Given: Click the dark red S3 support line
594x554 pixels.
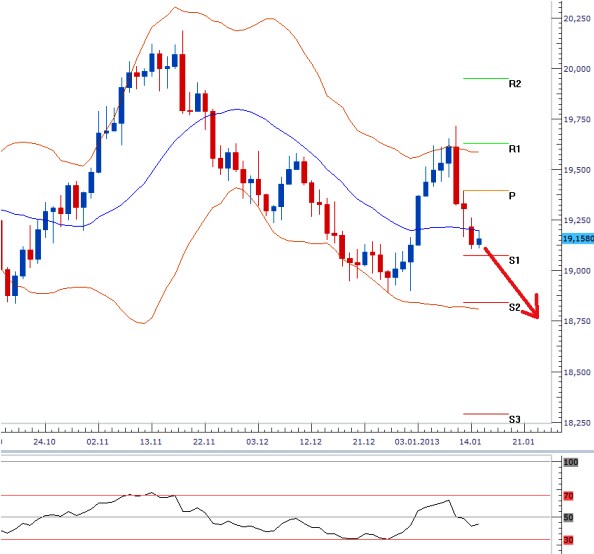Looking at the screenshot, I should pos(486,414).
